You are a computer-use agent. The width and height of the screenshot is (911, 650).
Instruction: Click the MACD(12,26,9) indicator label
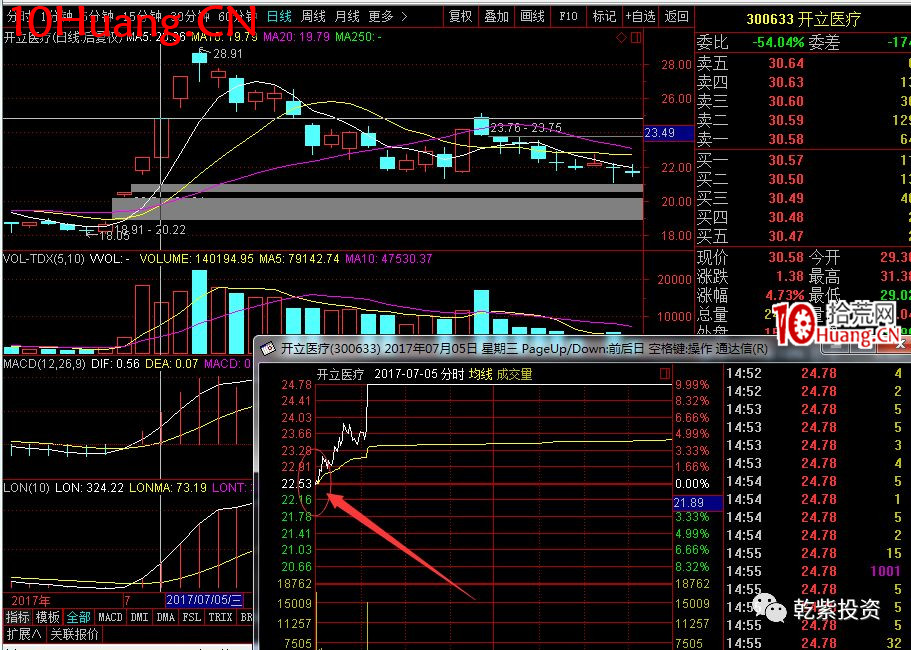tap(45, 364)
